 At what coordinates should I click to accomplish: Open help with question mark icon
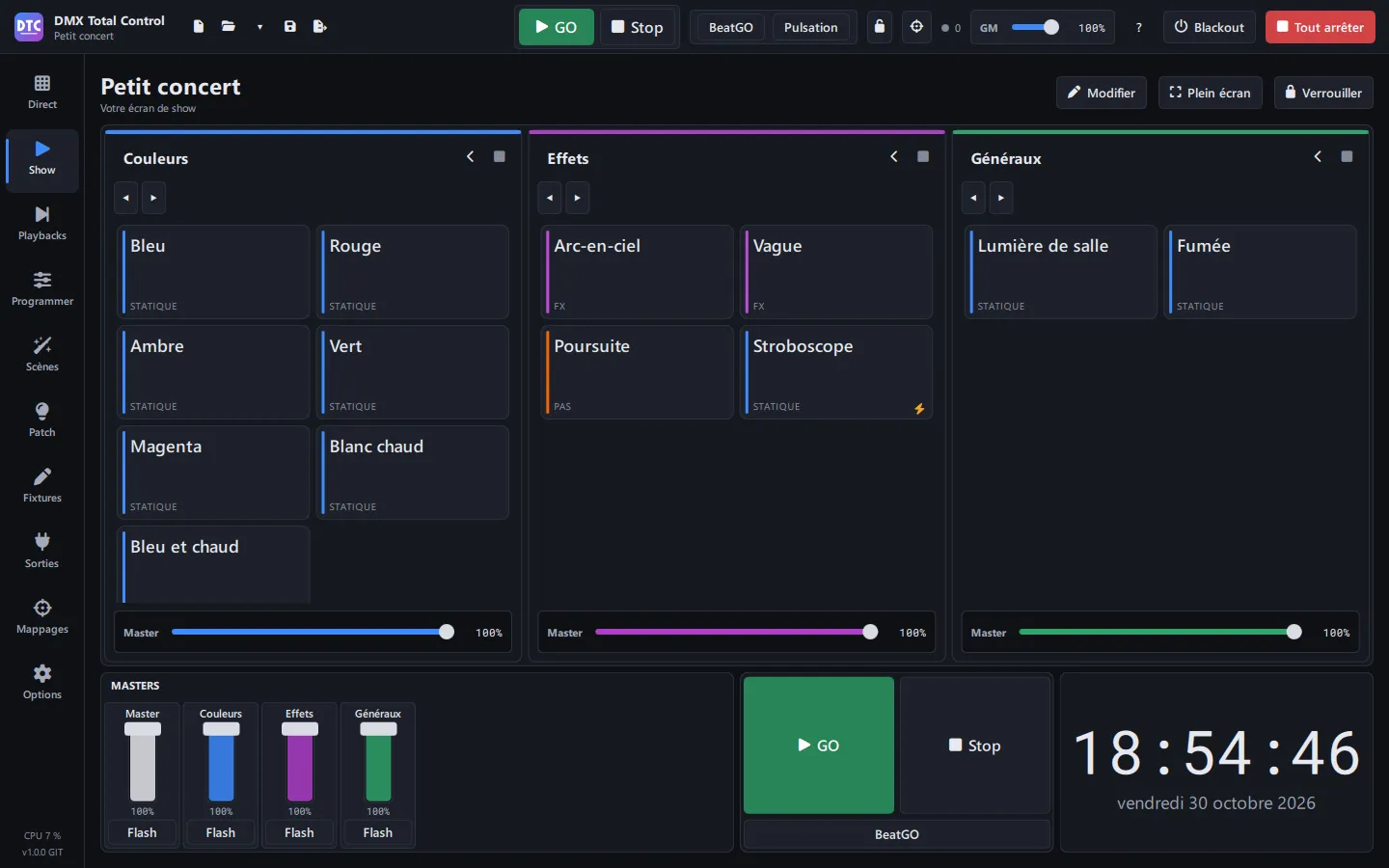coord(1139,27)
